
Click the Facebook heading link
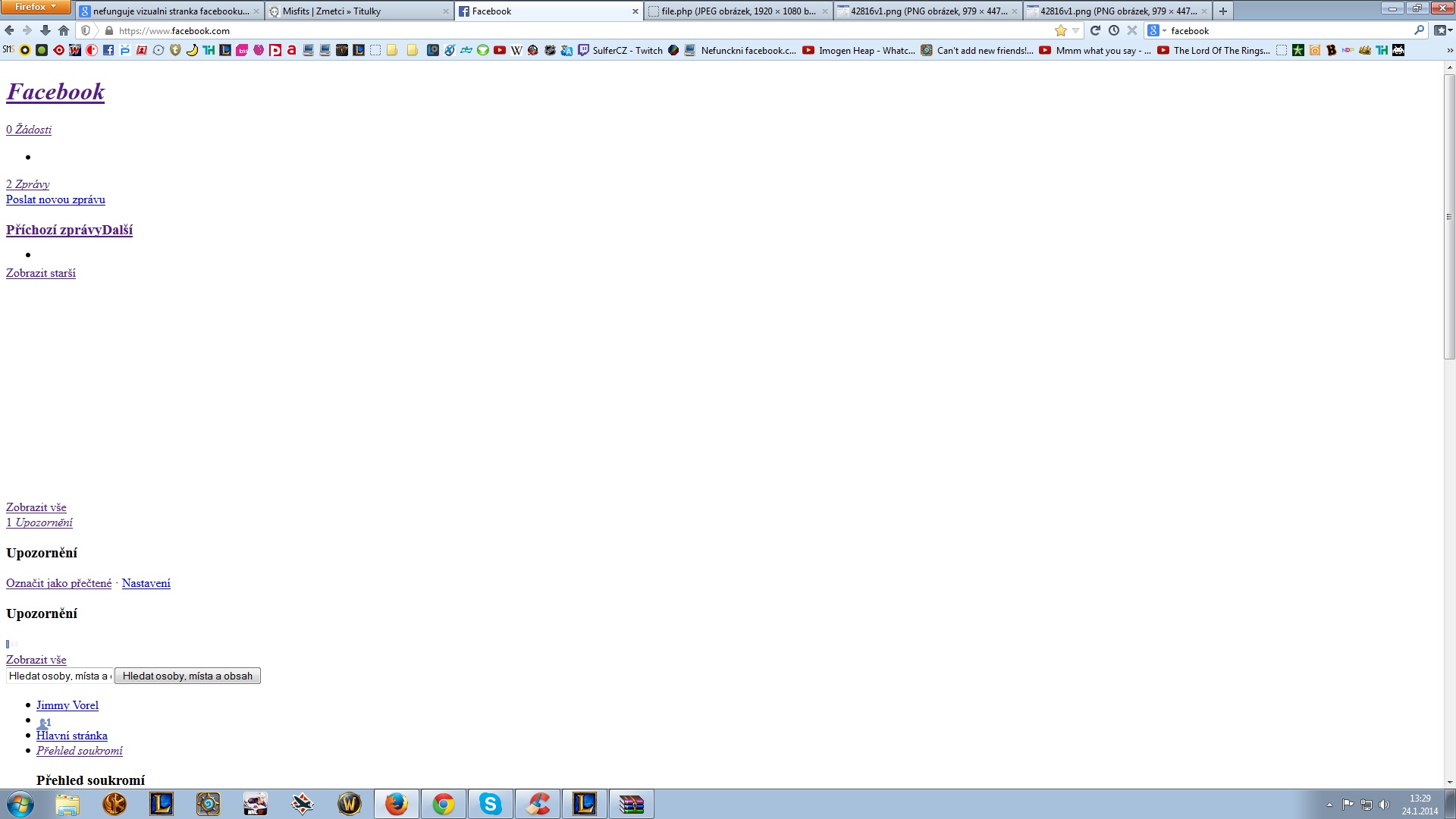click(55, 92)
